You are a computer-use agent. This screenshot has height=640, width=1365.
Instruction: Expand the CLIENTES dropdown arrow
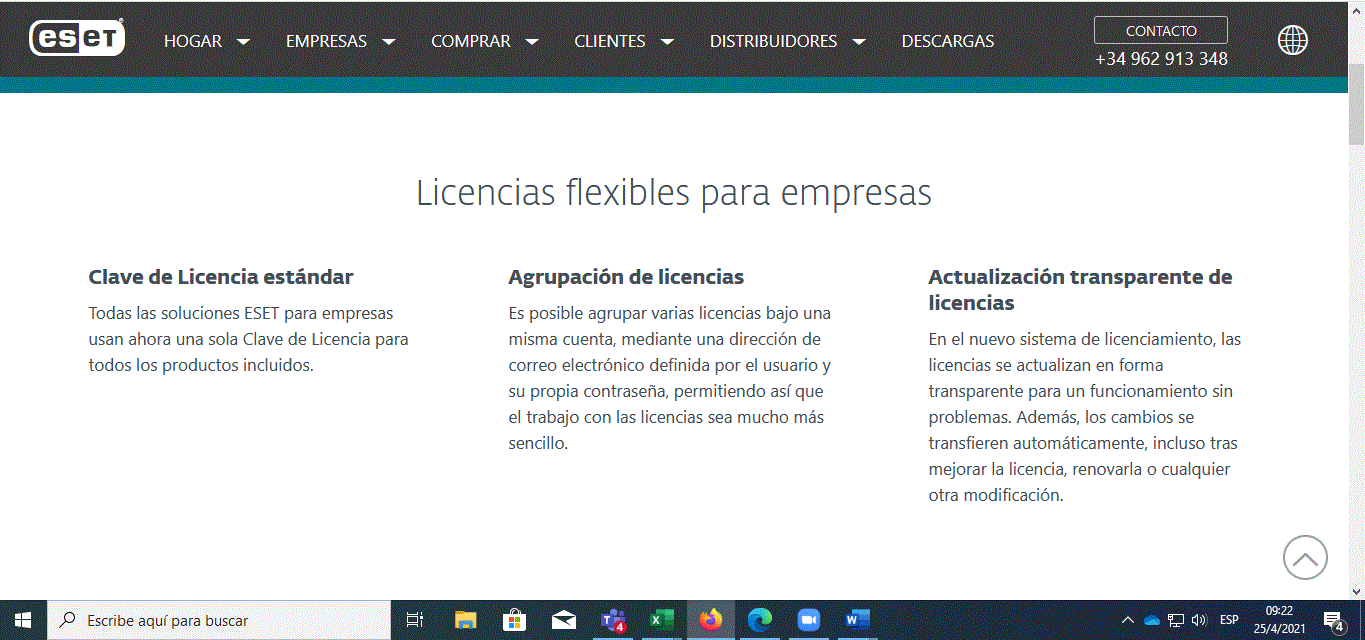click(x=667, y=42)
